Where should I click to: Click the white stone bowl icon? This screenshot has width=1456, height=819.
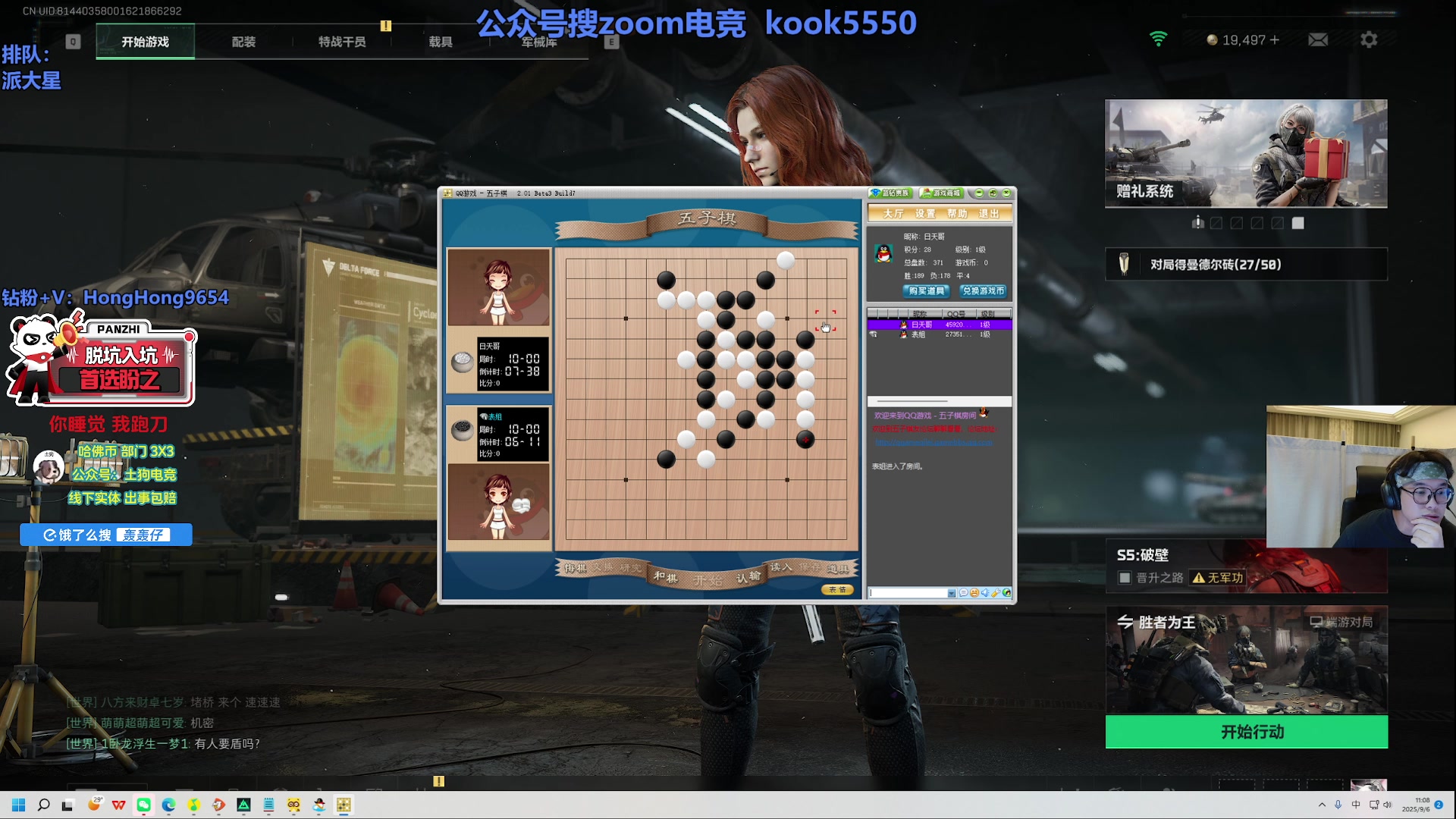click(x=463, y=362)
